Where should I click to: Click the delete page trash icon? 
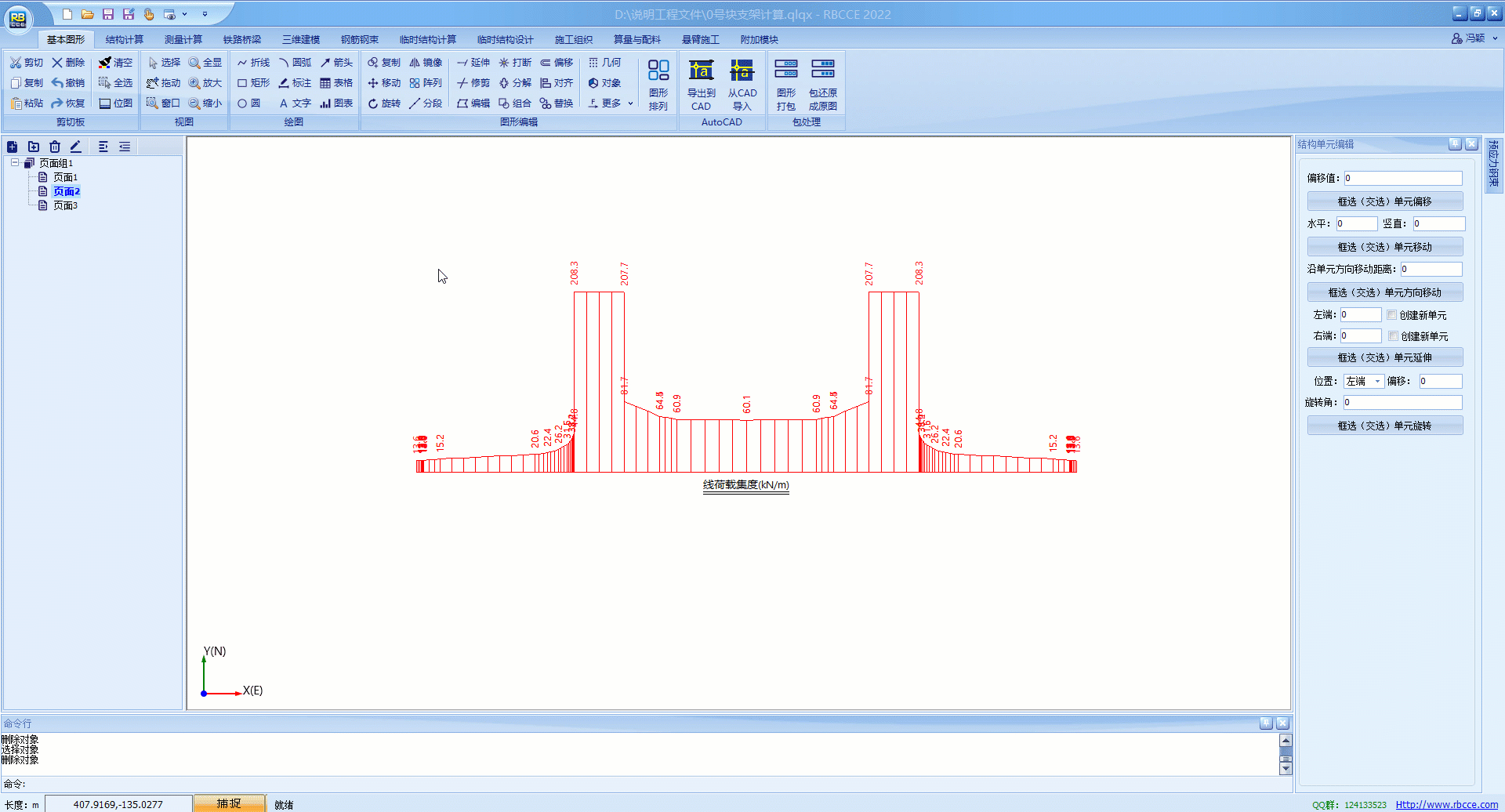(x=54, y=147)
